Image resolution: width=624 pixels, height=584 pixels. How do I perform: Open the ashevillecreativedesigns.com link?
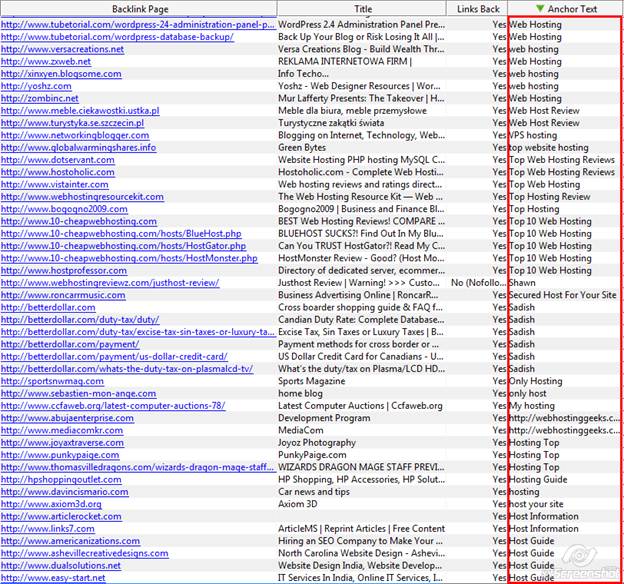click(x=84, y=553)
